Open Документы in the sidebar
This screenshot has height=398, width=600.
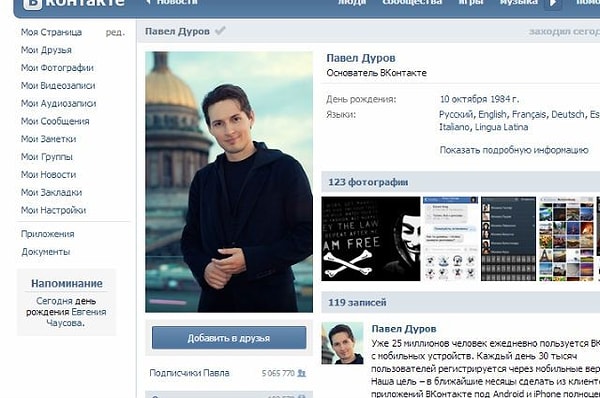click(46, 252)
